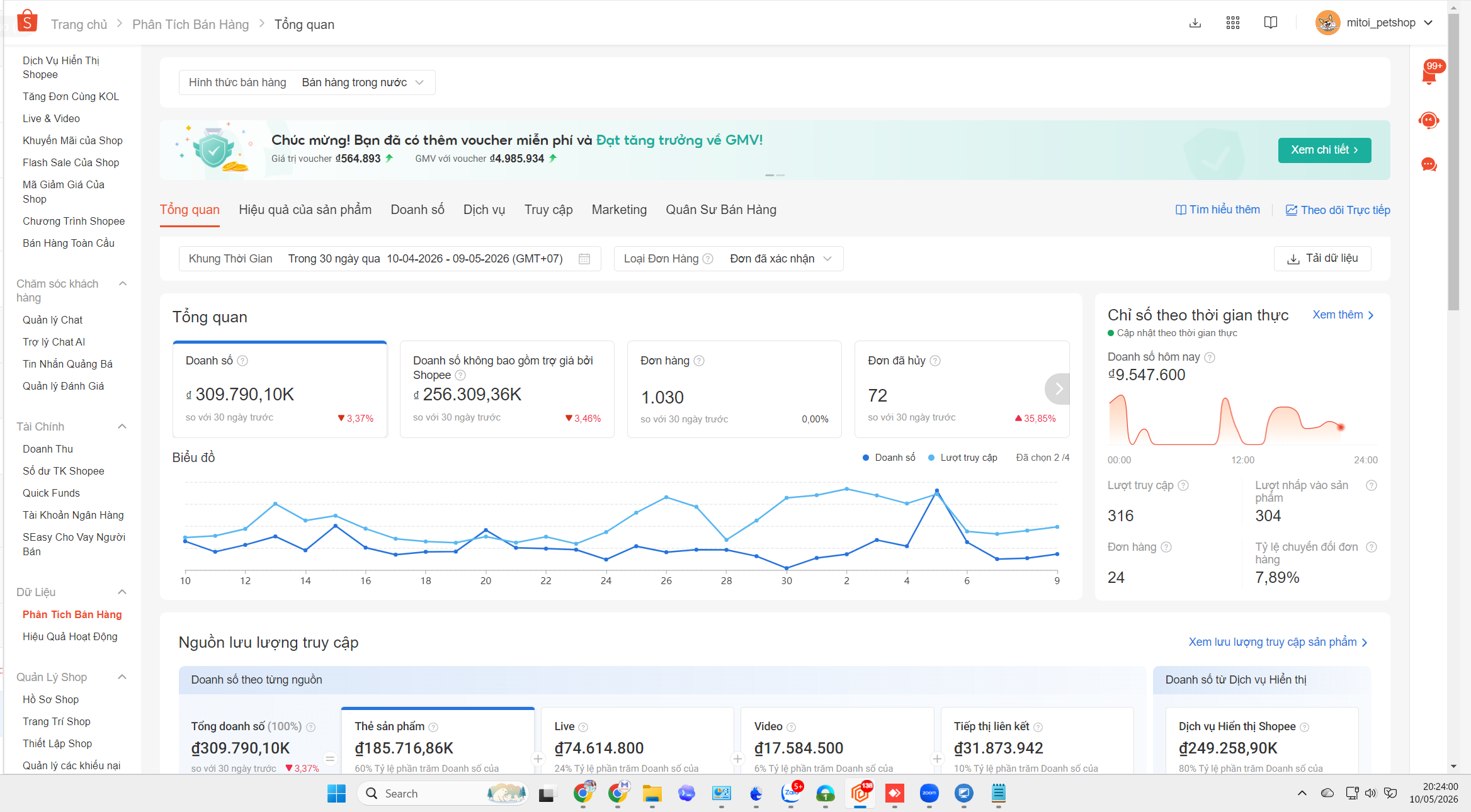Screen dimensions: 1471x812
Task: Open the Khung Thời Gian date range picker
Action: pyautogui.click(x=390, y=259)
